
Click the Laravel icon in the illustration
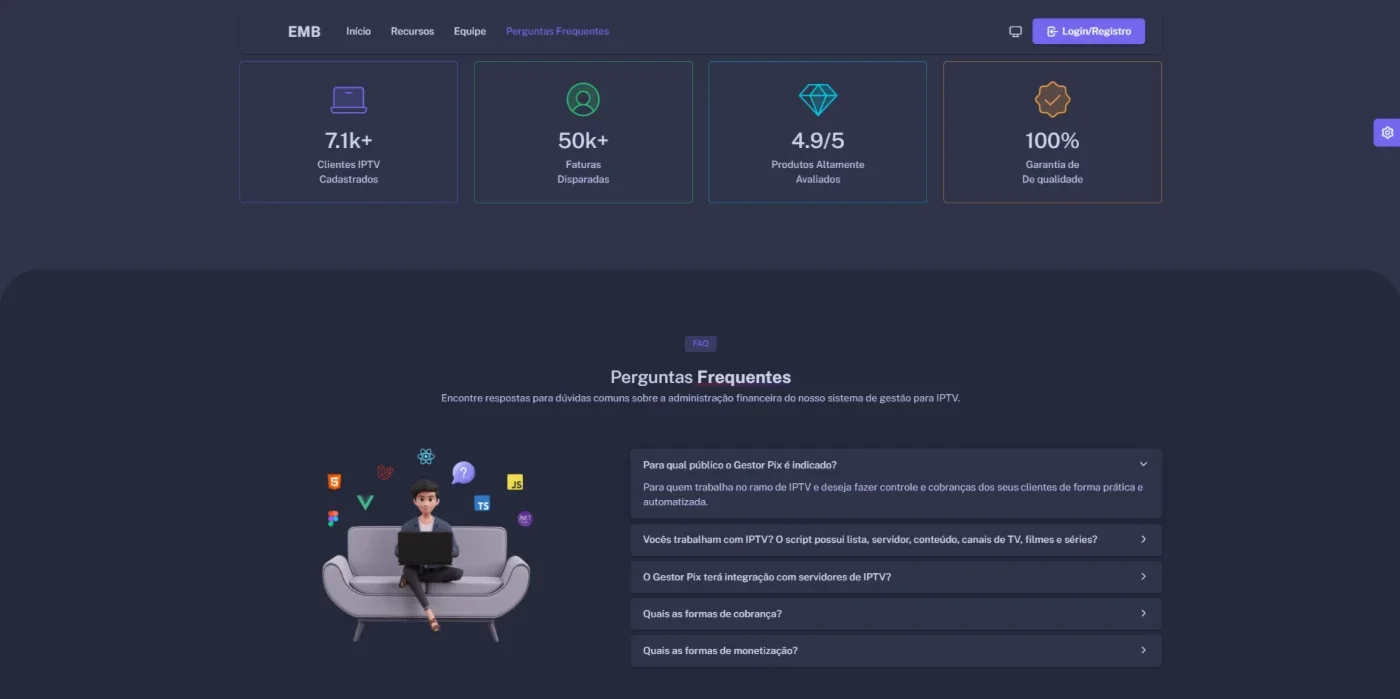pyautogui.click(x=385, y=472)
